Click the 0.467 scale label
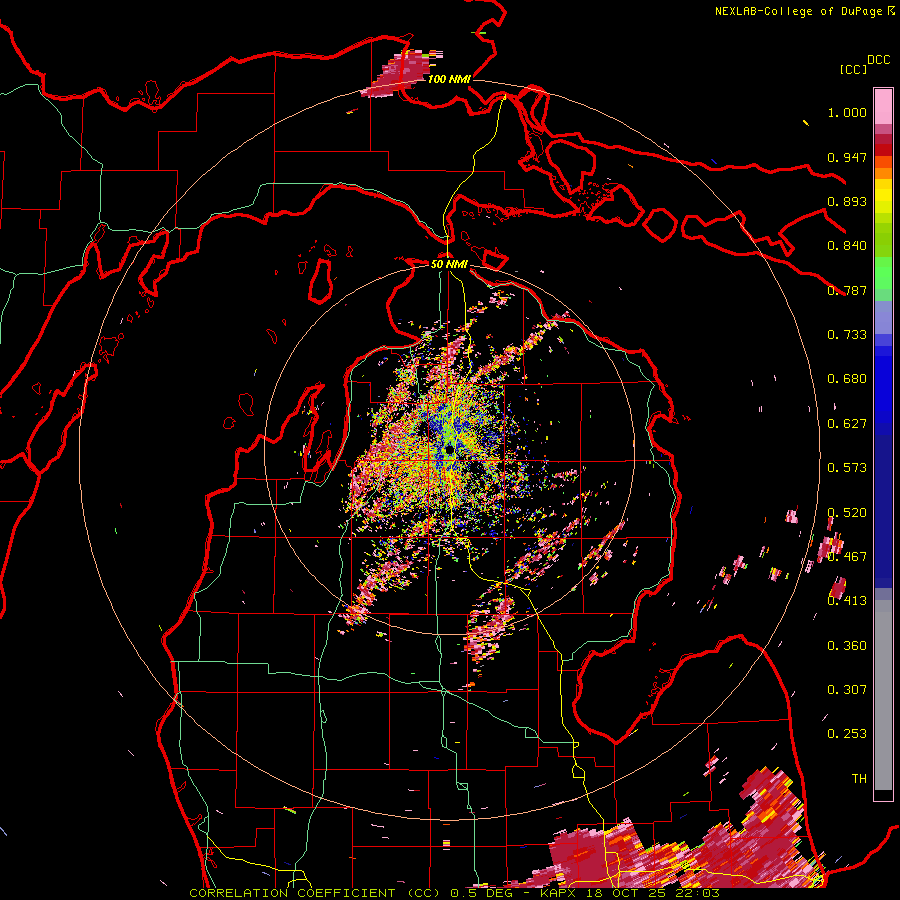 [847, 557]
